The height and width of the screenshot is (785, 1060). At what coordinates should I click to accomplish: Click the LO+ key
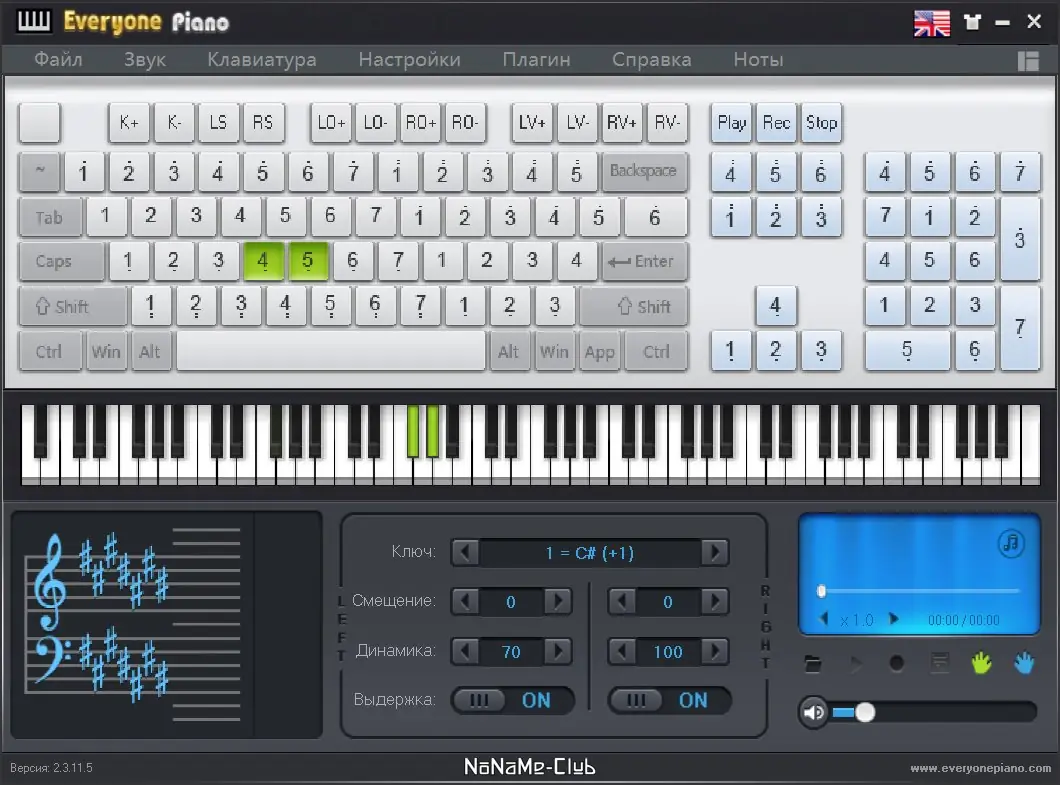point(331,123)
